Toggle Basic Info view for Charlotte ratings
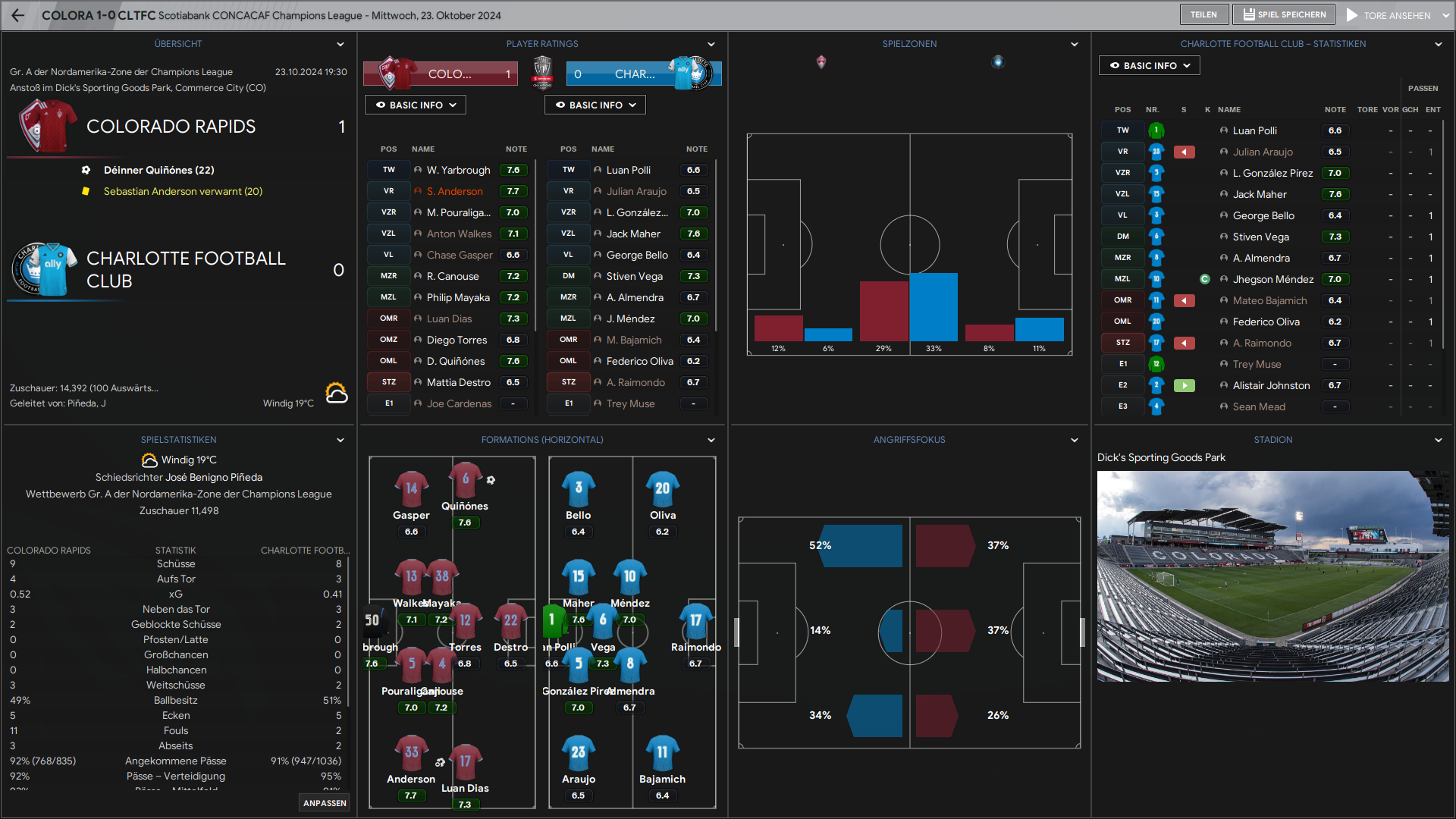The width and height of the screenshot is (1456, 819). point(595,105)
